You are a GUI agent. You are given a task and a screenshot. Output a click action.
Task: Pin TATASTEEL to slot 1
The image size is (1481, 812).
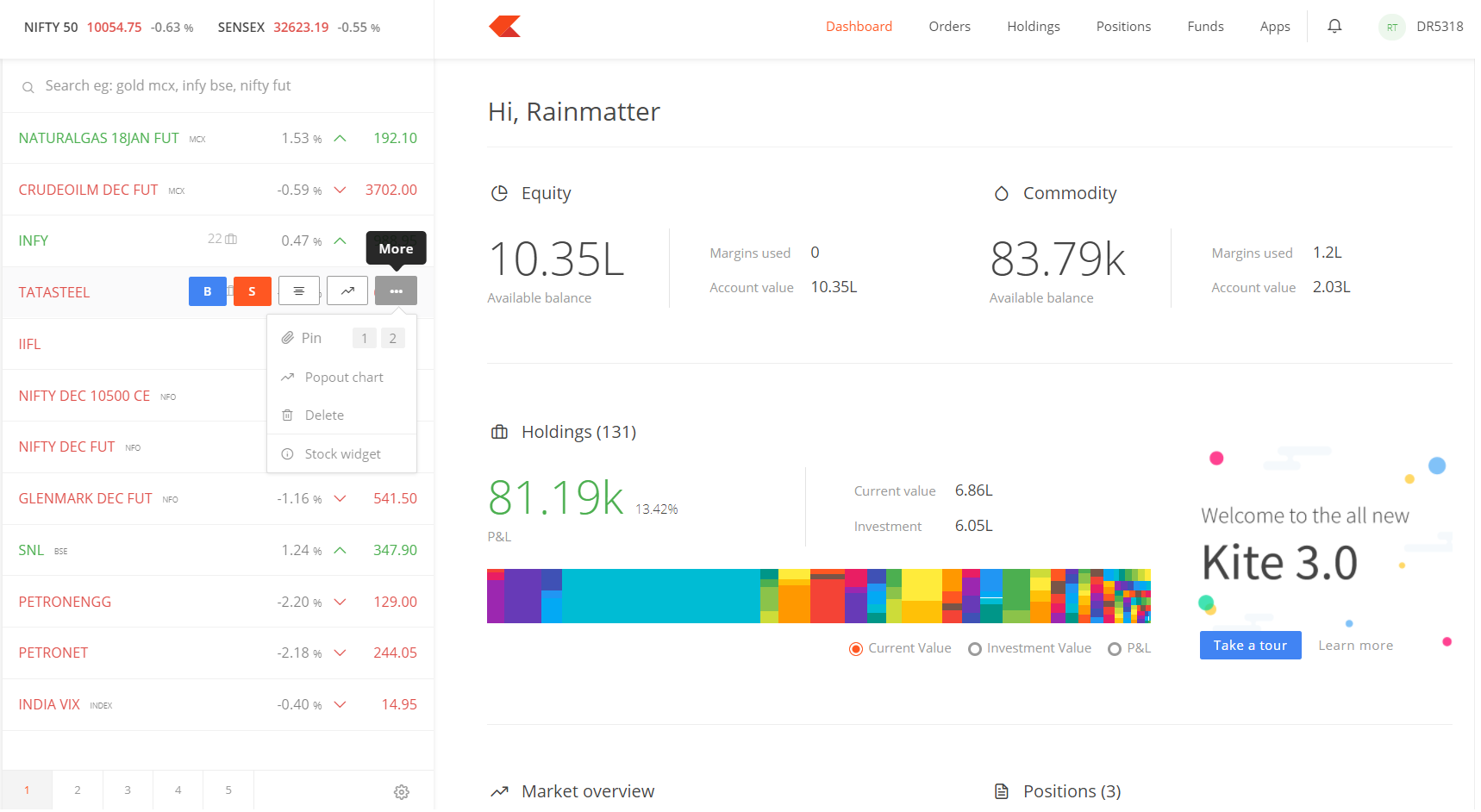[x=366, y=340]
